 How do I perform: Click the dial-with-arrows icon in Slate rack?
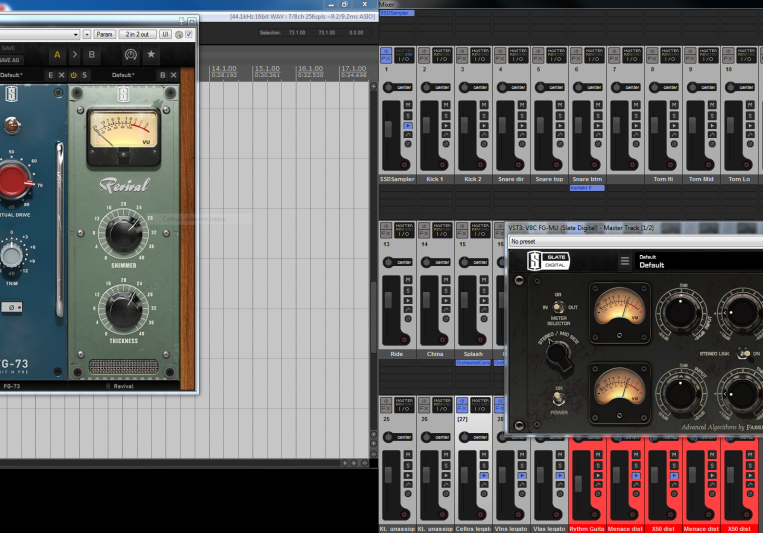[x=130, y=55]
